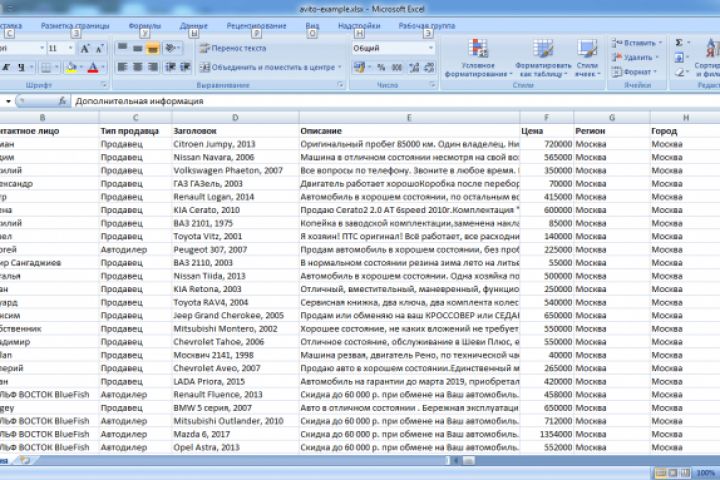Screen dimensions: 720x480
Task: Align cell text to the left
Action: point(122,67)
